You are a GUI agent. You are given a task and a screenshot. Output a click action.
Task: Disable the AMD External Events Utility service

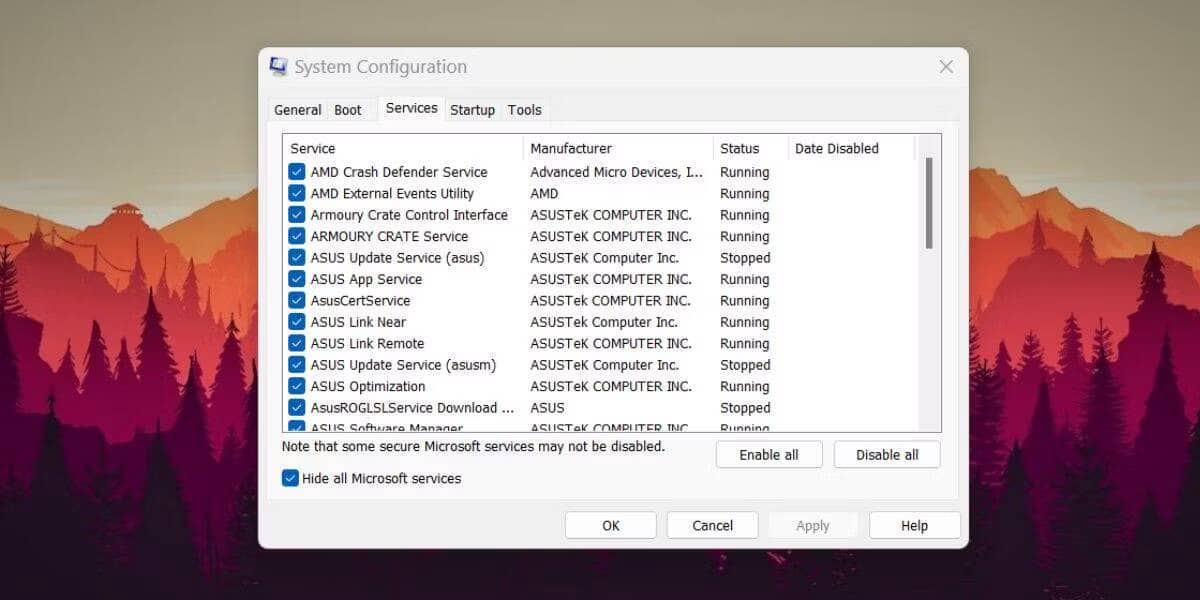click(297, 193)
